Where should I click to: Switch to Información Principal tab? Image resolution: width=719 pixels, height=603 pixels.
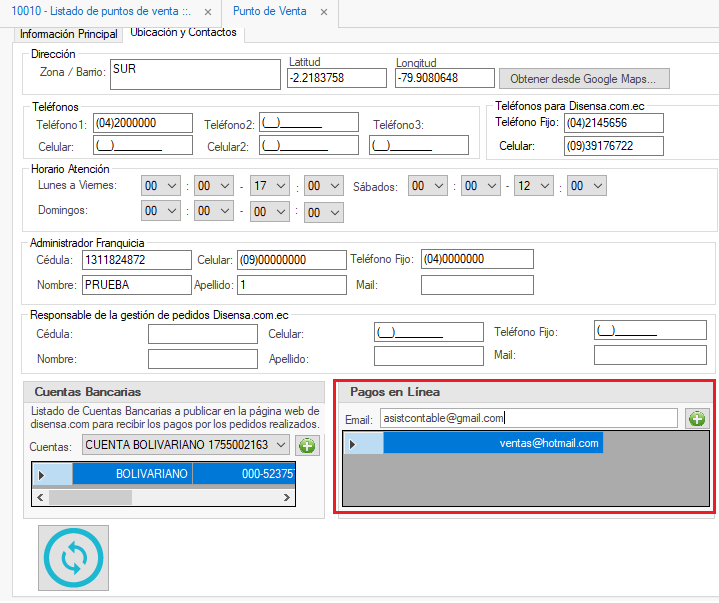tap(70, 34)
